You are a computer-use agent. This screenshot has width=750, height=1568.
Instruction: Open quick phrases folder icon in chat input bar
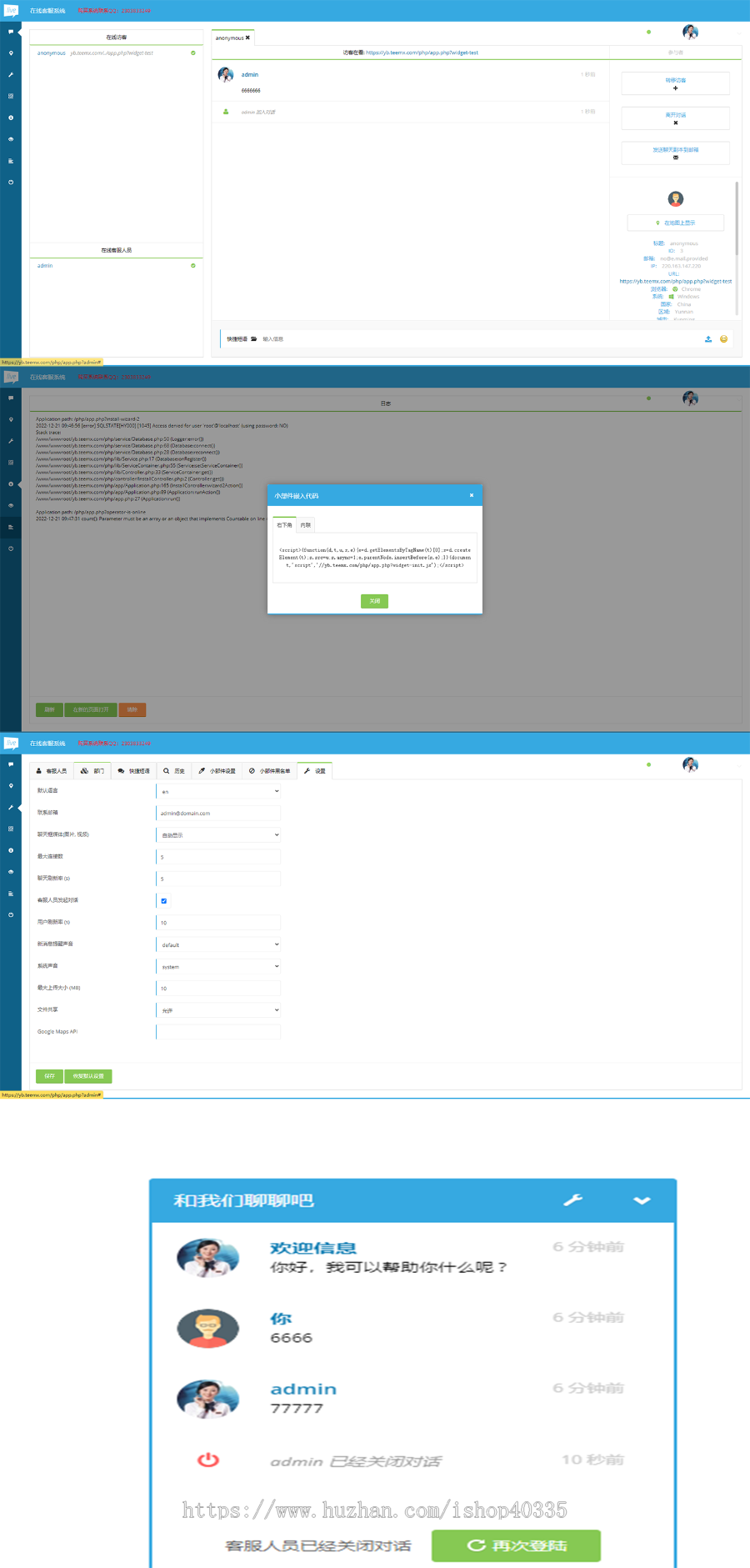point(254,339)
